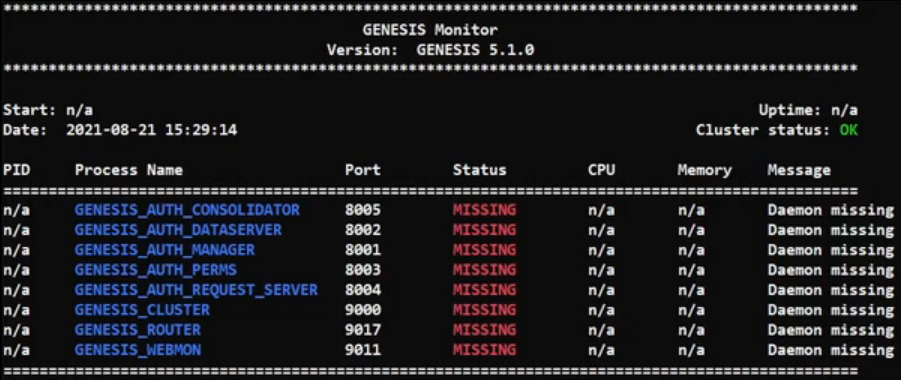Click the MISSING status for GENESIS_CLUSTER

click(484, 310)
